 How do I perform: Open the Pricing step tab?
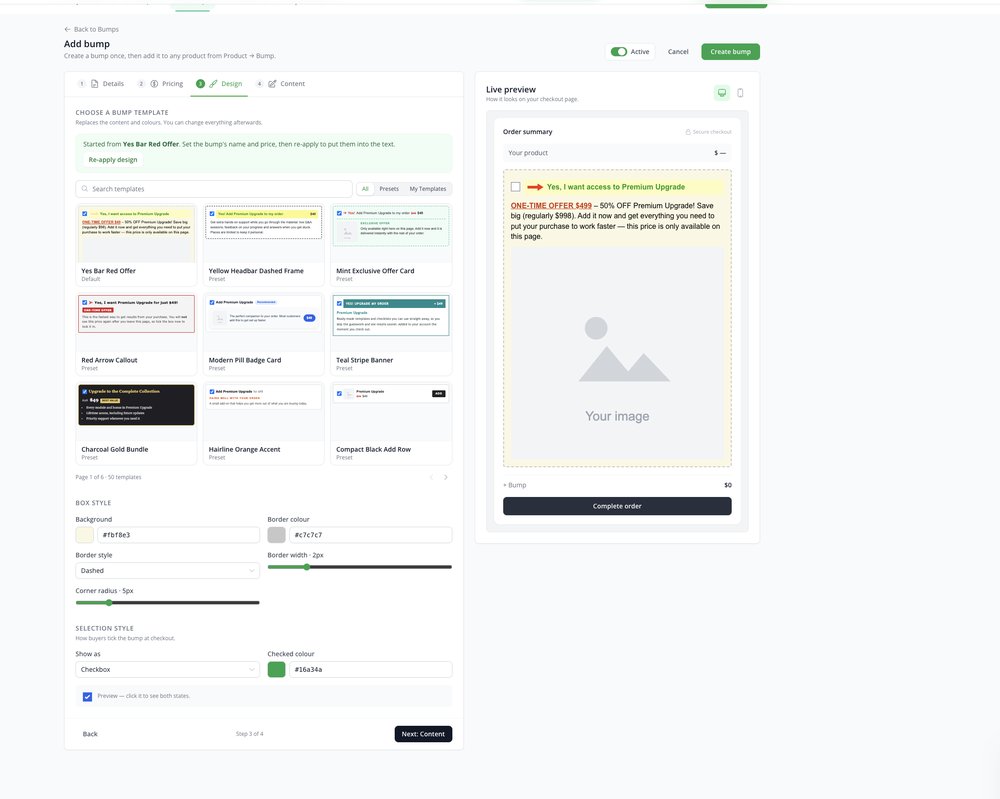(160, 84)
